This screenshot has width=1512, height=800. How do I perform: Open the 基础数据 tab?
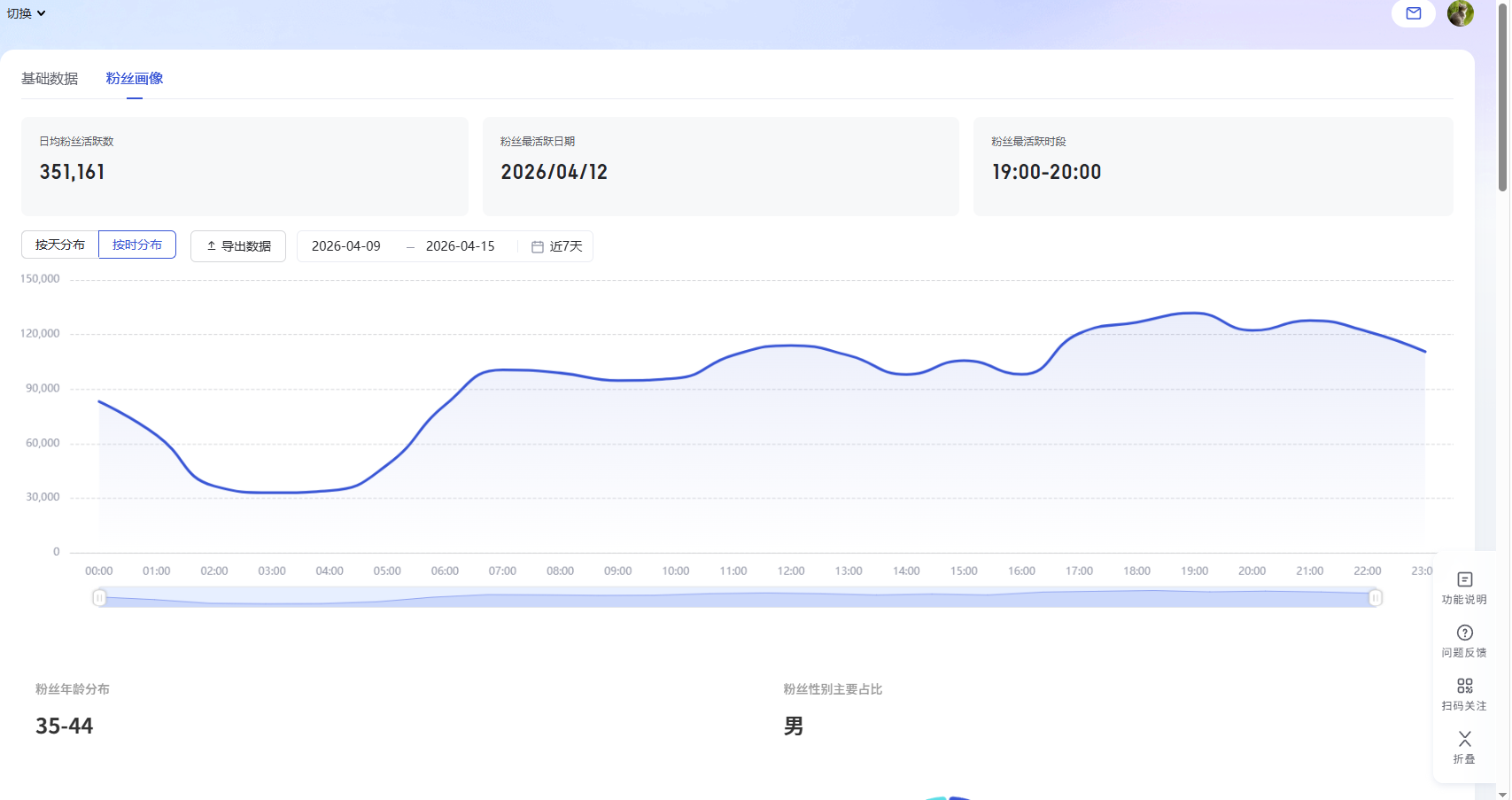50,79
